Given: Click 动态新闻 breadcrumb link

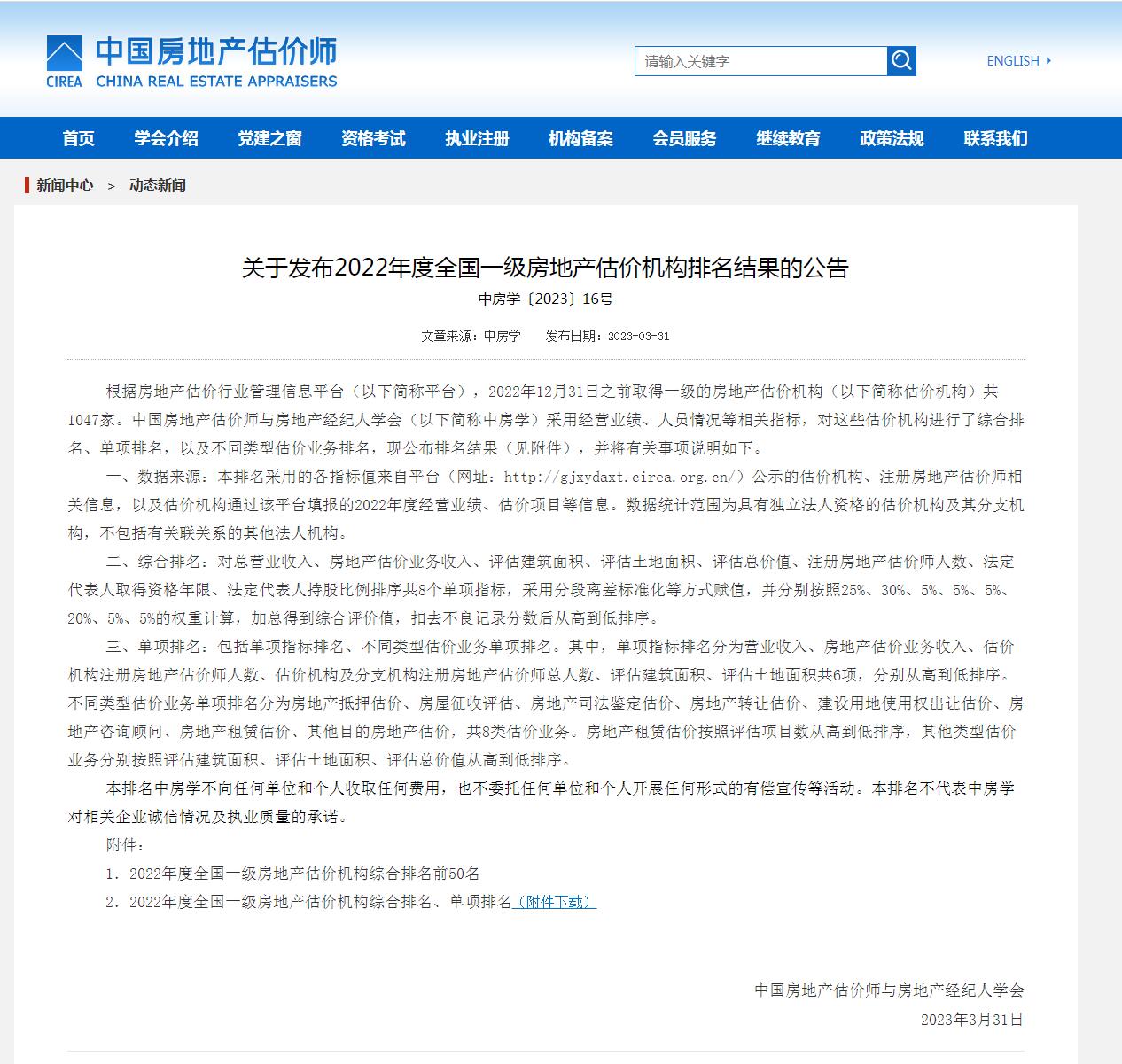Looking at the screenshot, I should pyautogui.click(x=157, y=185).
